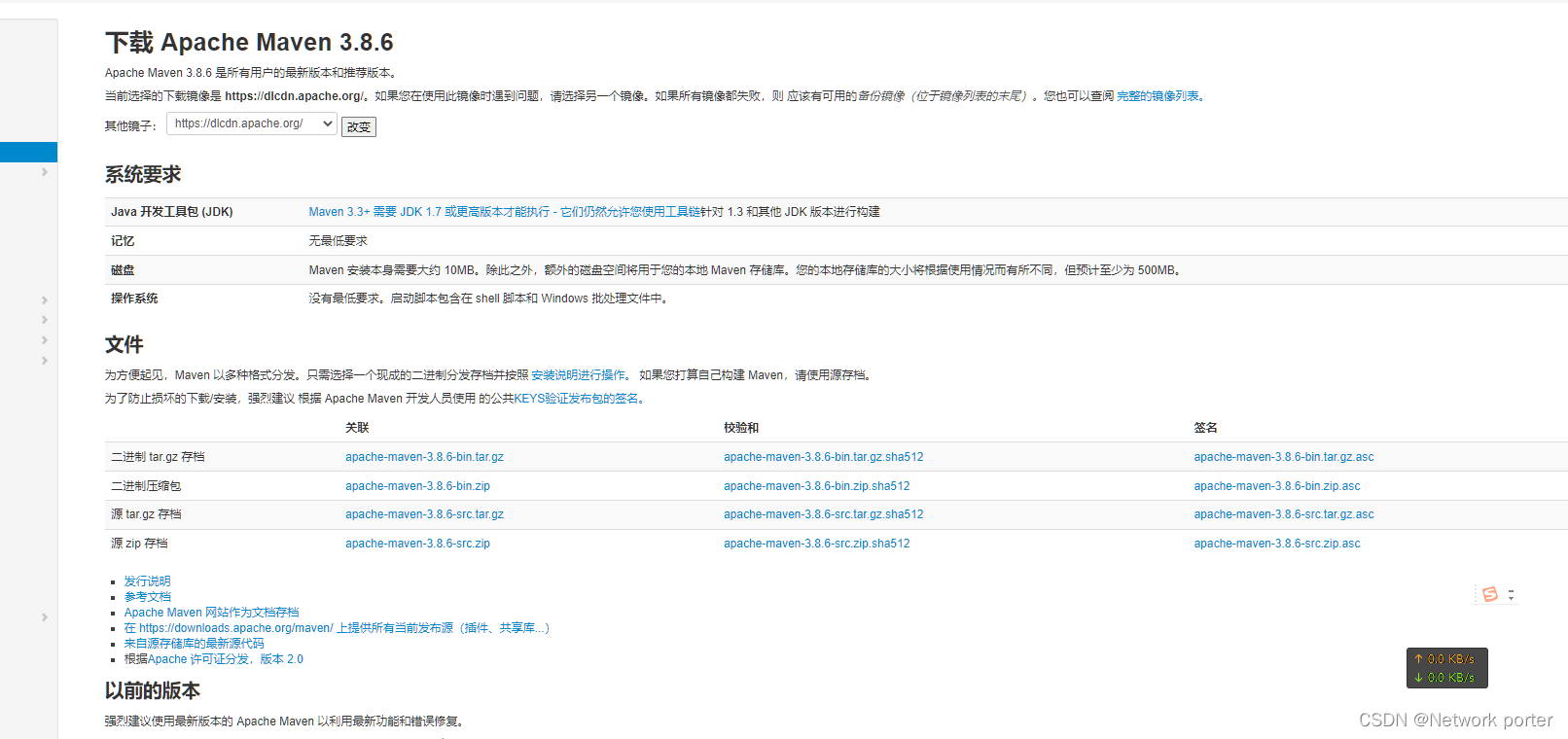The height and width of the screenshot is (739, 1568).
Task: Click the 源 tar.gz 存档 row label
Action: click(x=146, y=514)
